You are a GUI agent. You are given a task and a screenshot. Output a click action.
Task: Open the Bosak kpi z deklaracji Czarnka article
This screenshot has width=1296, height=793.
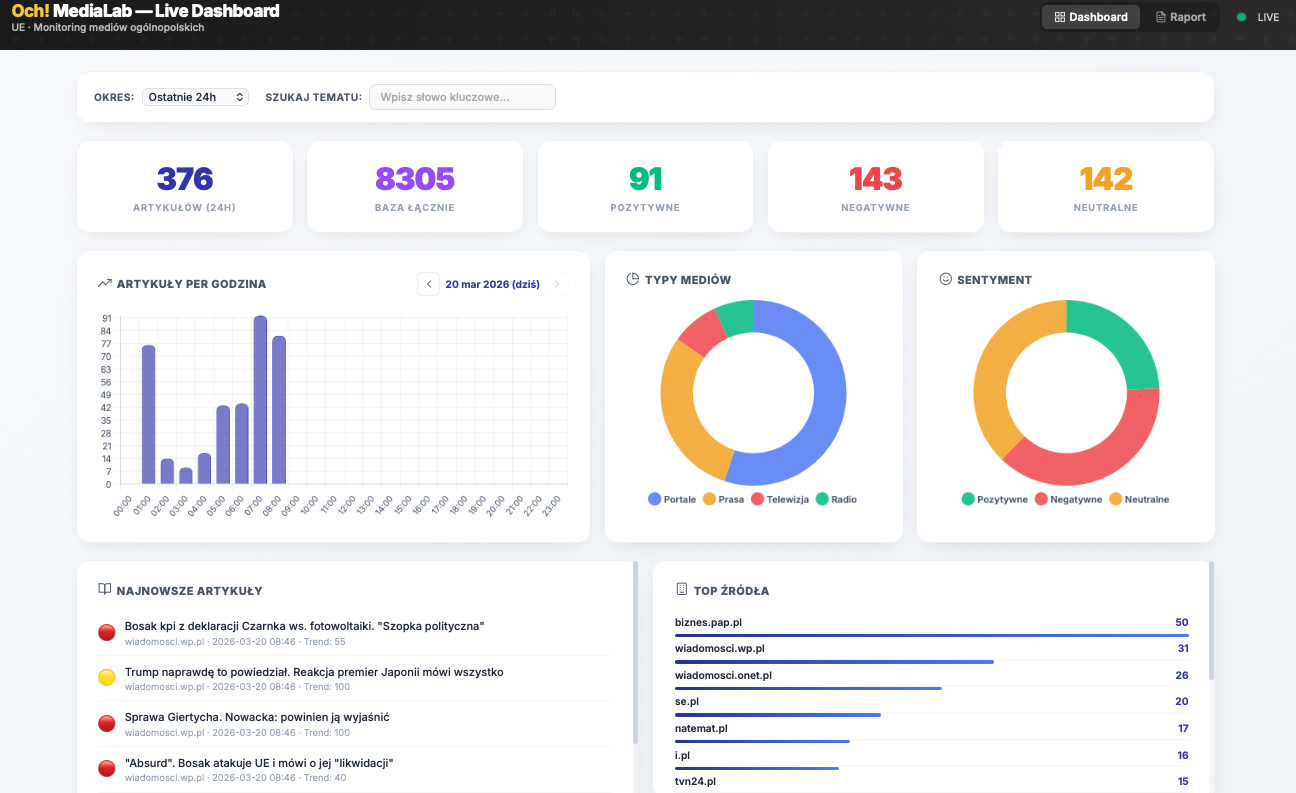point(304,626)
